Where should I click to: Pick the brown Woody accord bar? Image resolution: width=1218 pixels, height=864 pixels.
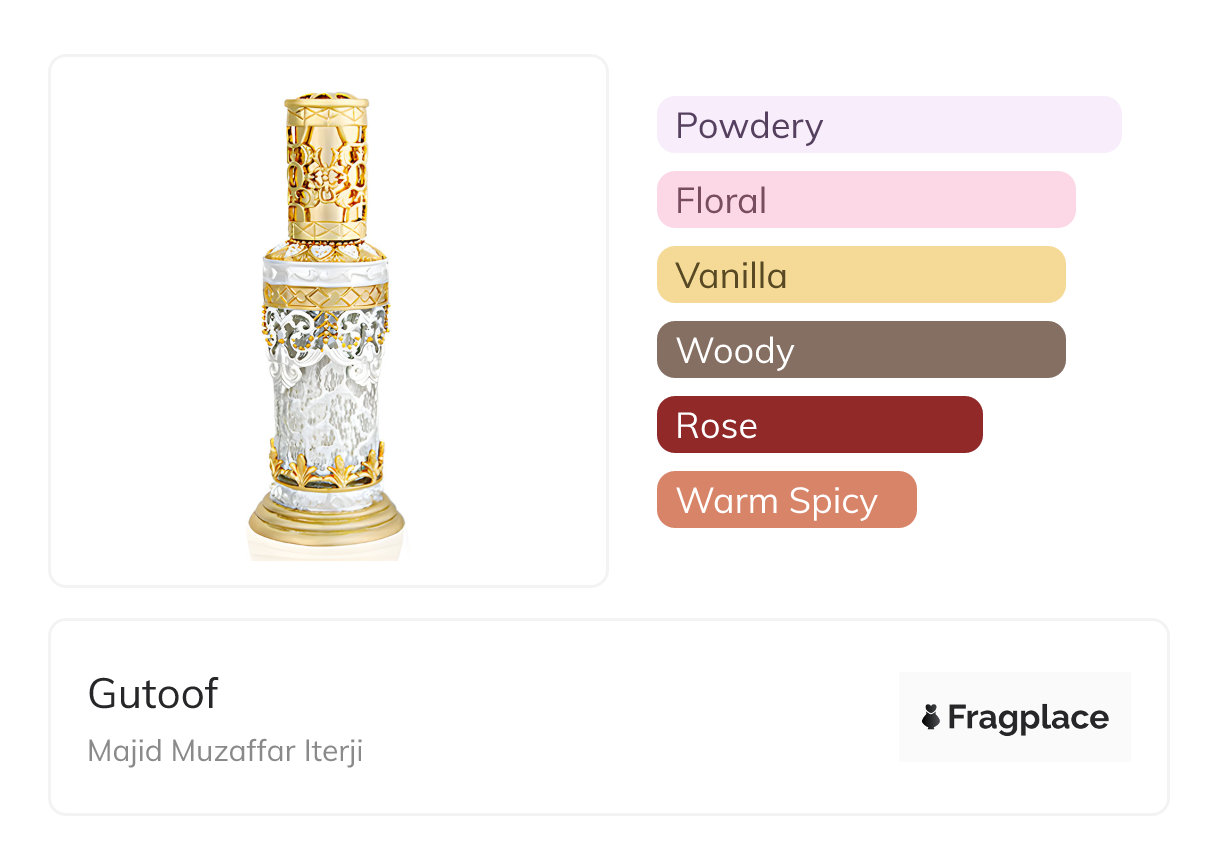[860, 350]
